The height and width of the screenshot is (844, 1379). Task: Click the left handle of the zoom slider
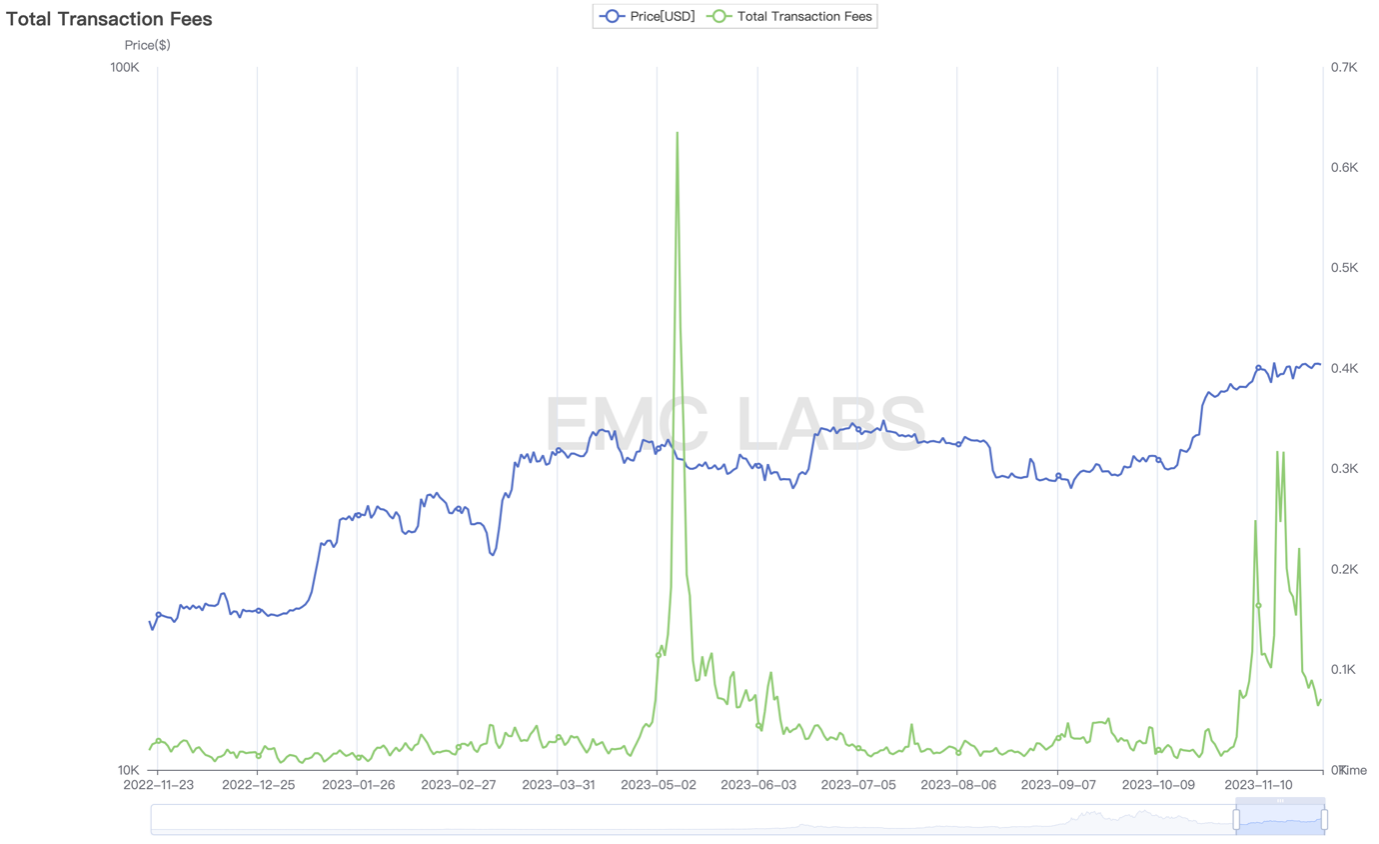pos(1236,819)
